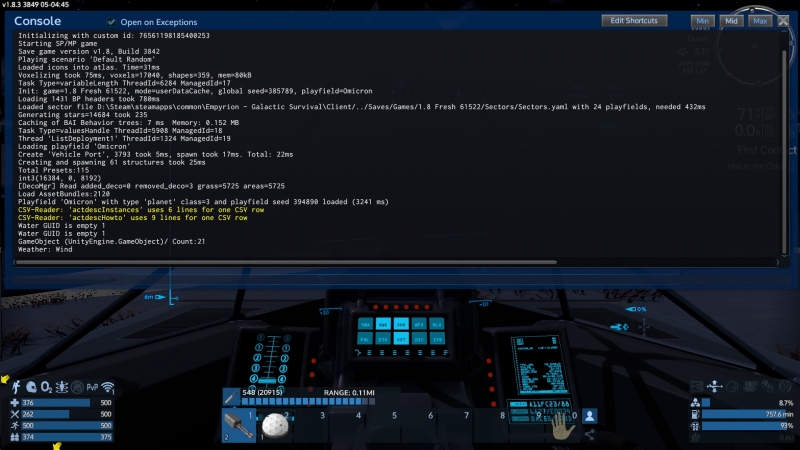This screenshot has height=450, width=800.
Task: Click the 'Starting SP/MP game' console line
Action: click(x=58, y=43)
